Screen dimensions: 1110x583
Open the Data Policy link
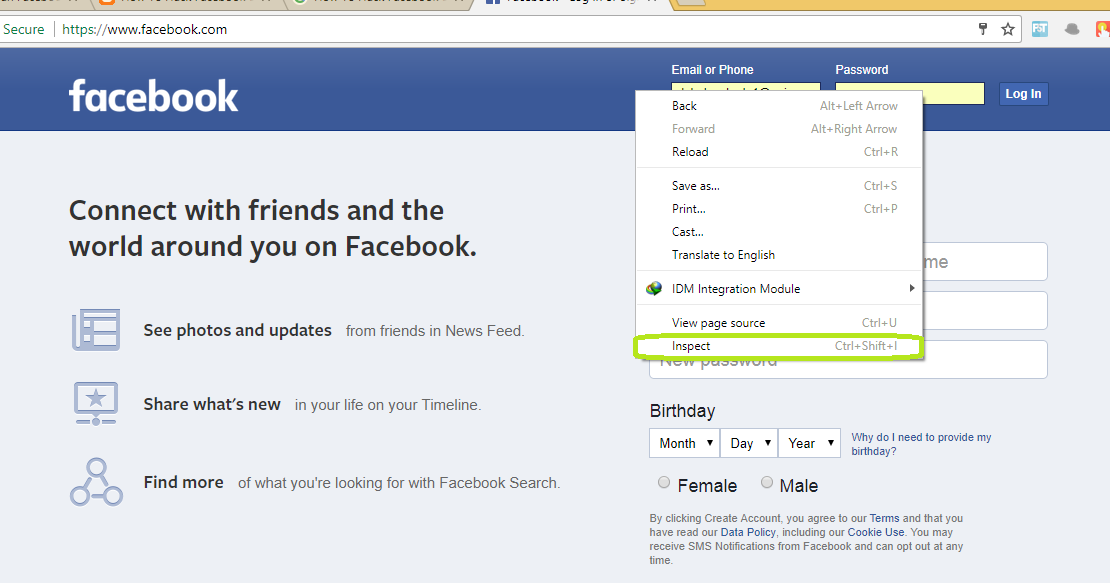click(748, 532)
